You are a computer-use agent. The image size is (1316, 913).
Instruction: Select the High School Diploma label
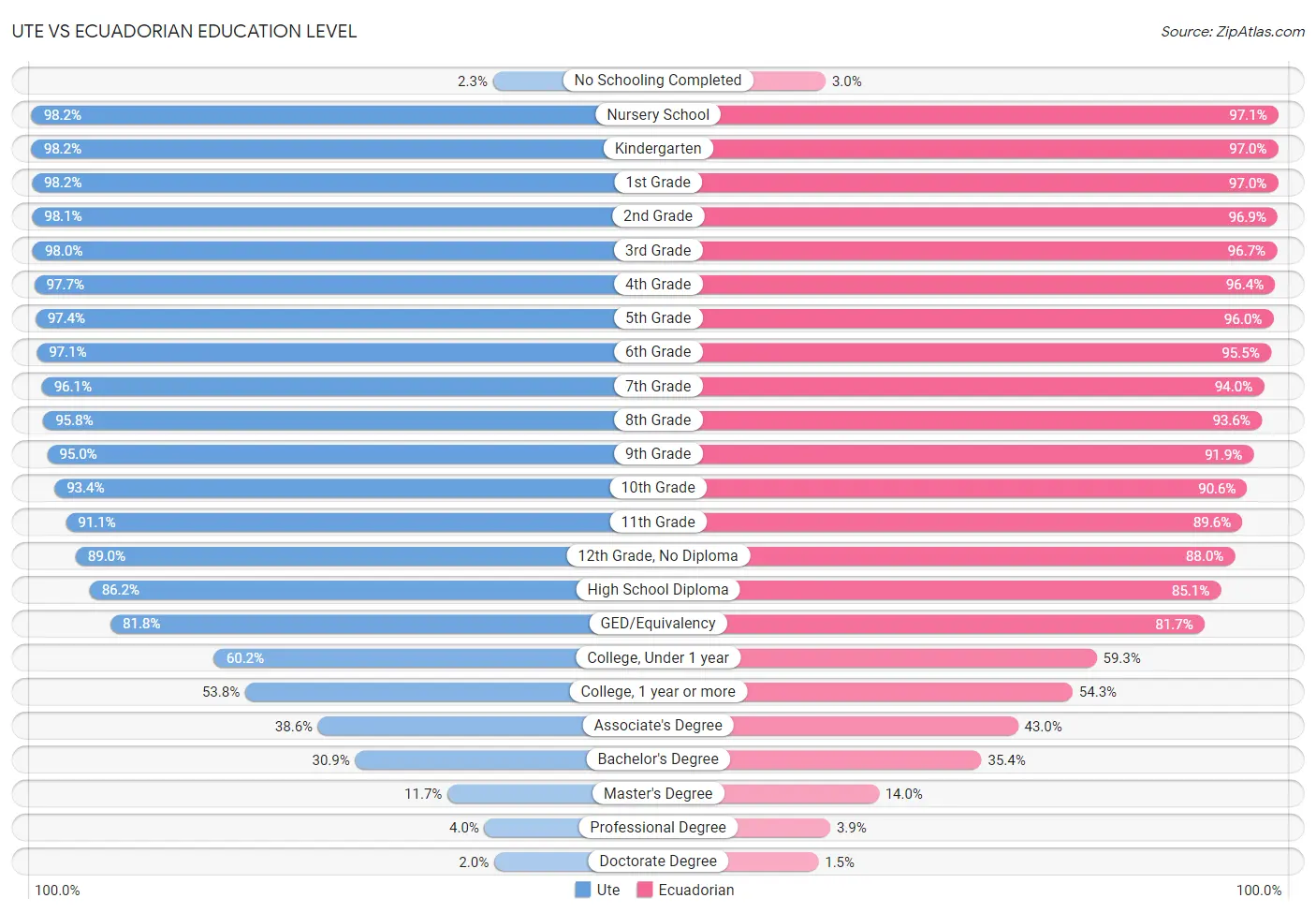click(x=658, y=589)
